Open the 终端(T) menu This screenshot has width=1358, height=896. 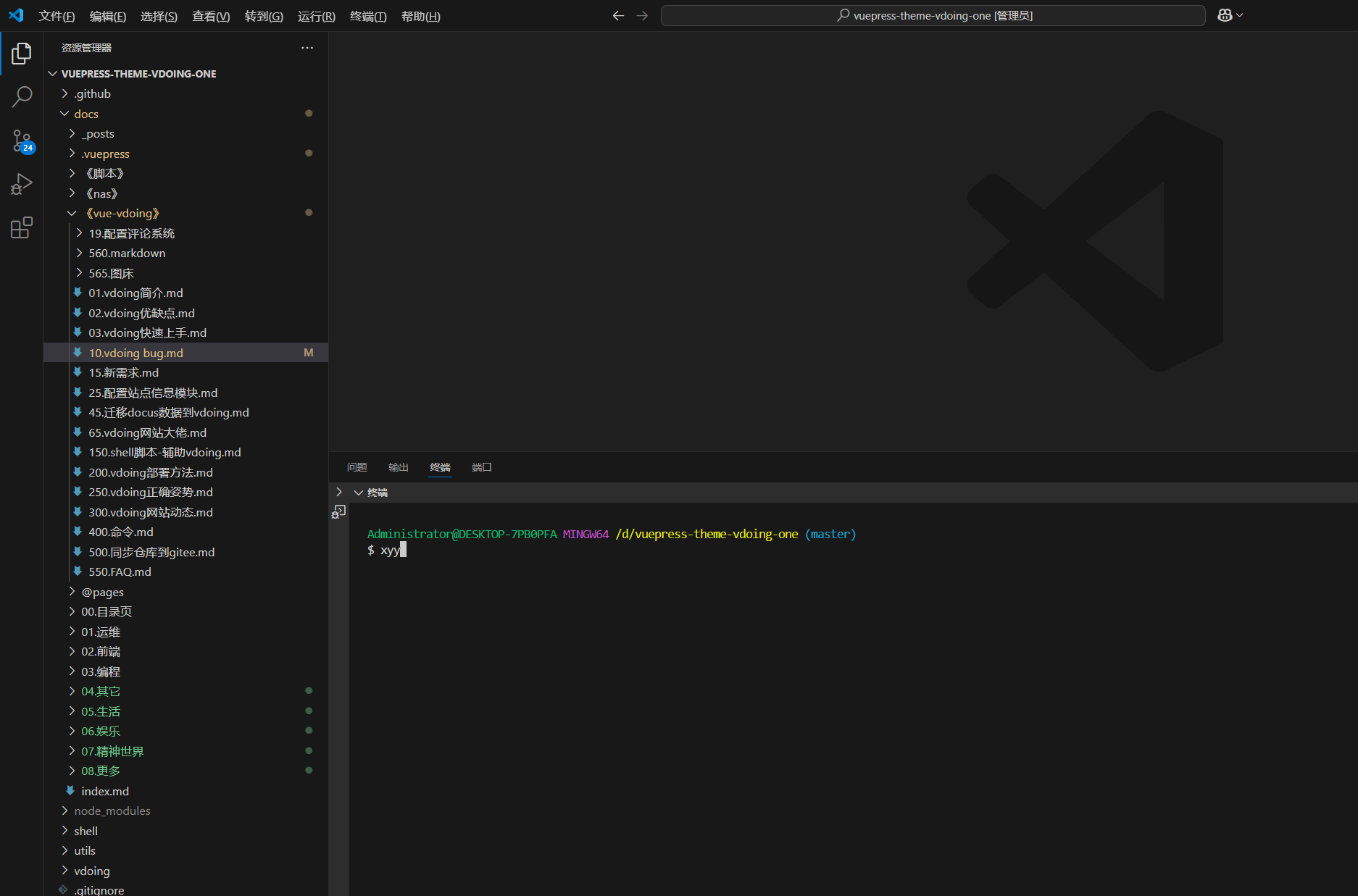click(x=368, y=16)
